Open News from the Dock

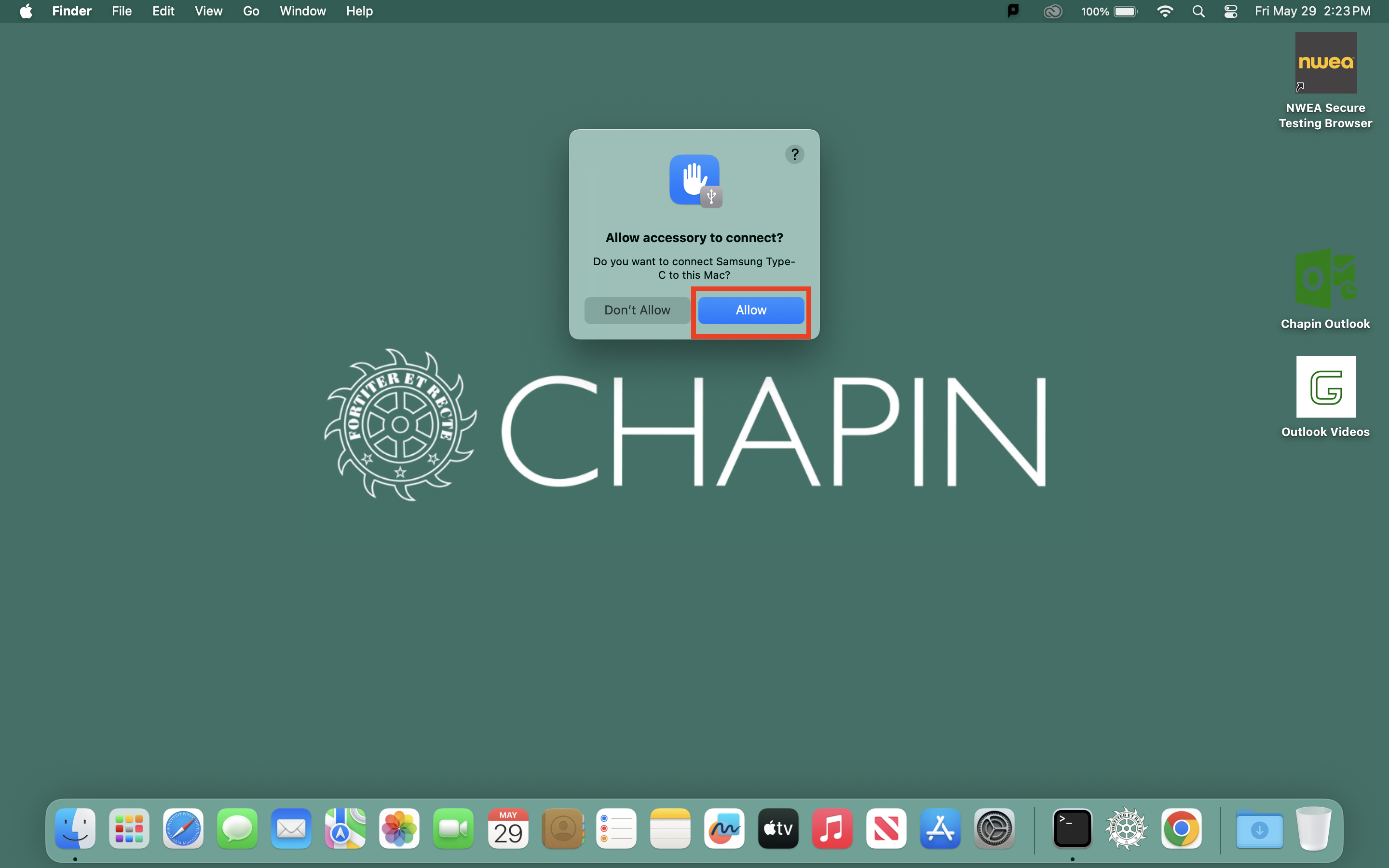click(886, 828)
